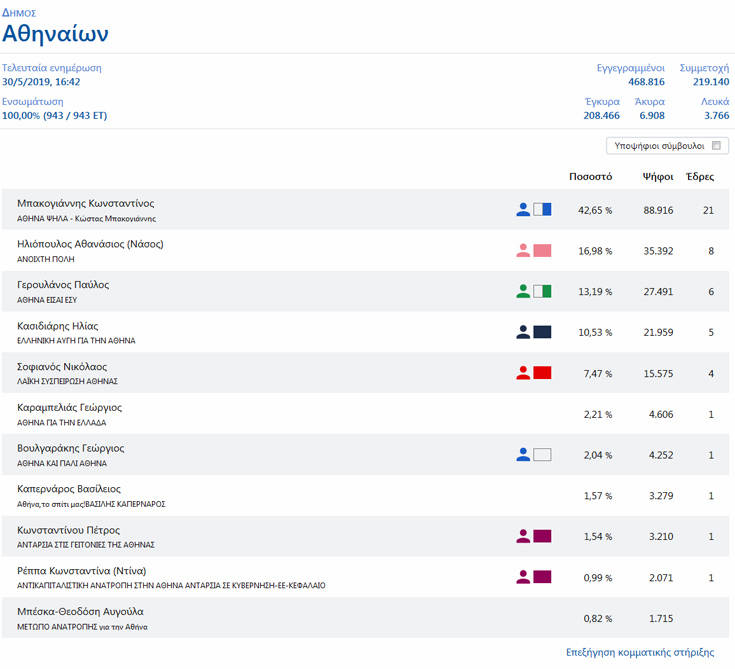
Task: Click the Έδρες column header
Action: tap(699, 177)
